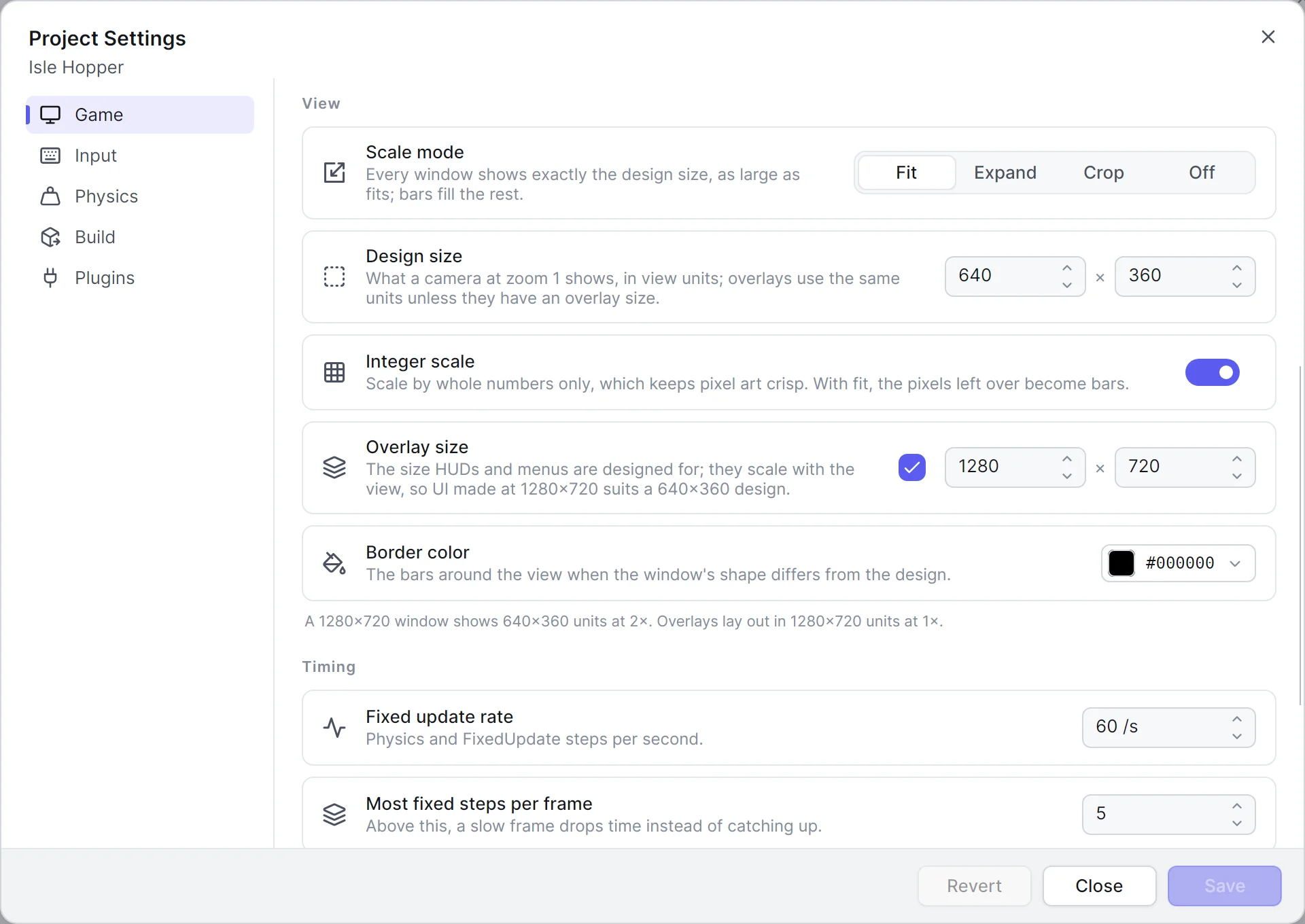Open the Plugins settings section
The height and width of the screenshot is (924, 1305).
point(140,278)
